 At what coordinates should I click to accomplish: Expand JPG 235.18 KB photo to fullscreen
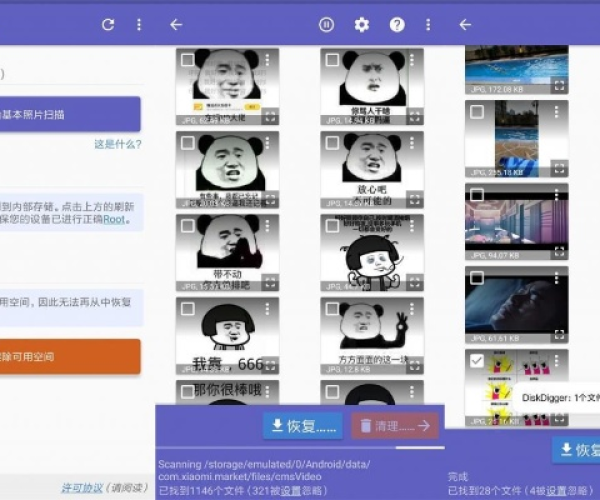(x=559, y=169)
